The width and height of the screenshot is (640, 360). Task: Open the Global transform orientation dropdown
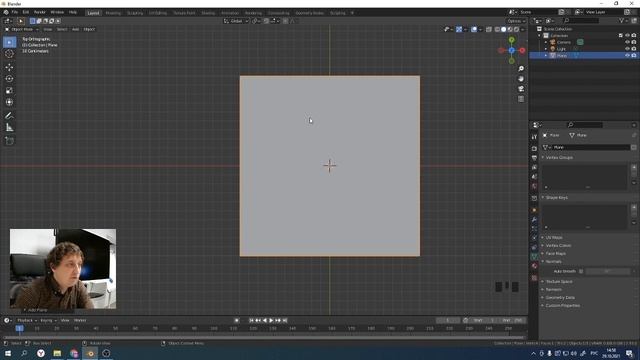click(x=236, y=21)
